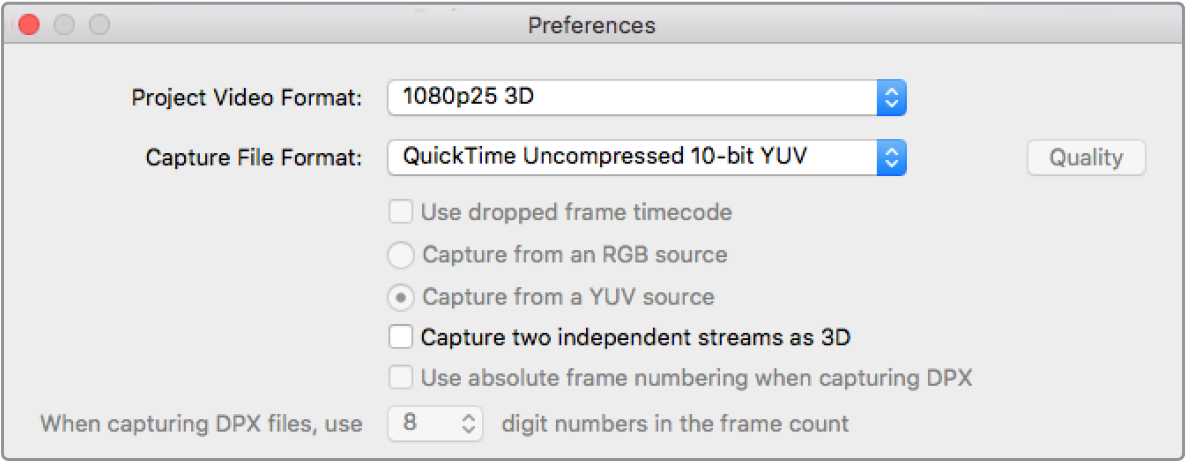Click the Project Video Format label
The height and width of the screenshot is (465, 1186).
247,98
